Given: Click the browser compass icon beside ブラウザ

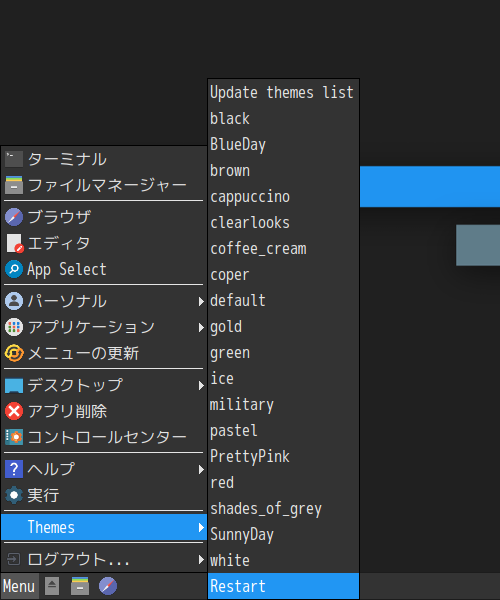Looking at the screenshot, I should point(14,217).
